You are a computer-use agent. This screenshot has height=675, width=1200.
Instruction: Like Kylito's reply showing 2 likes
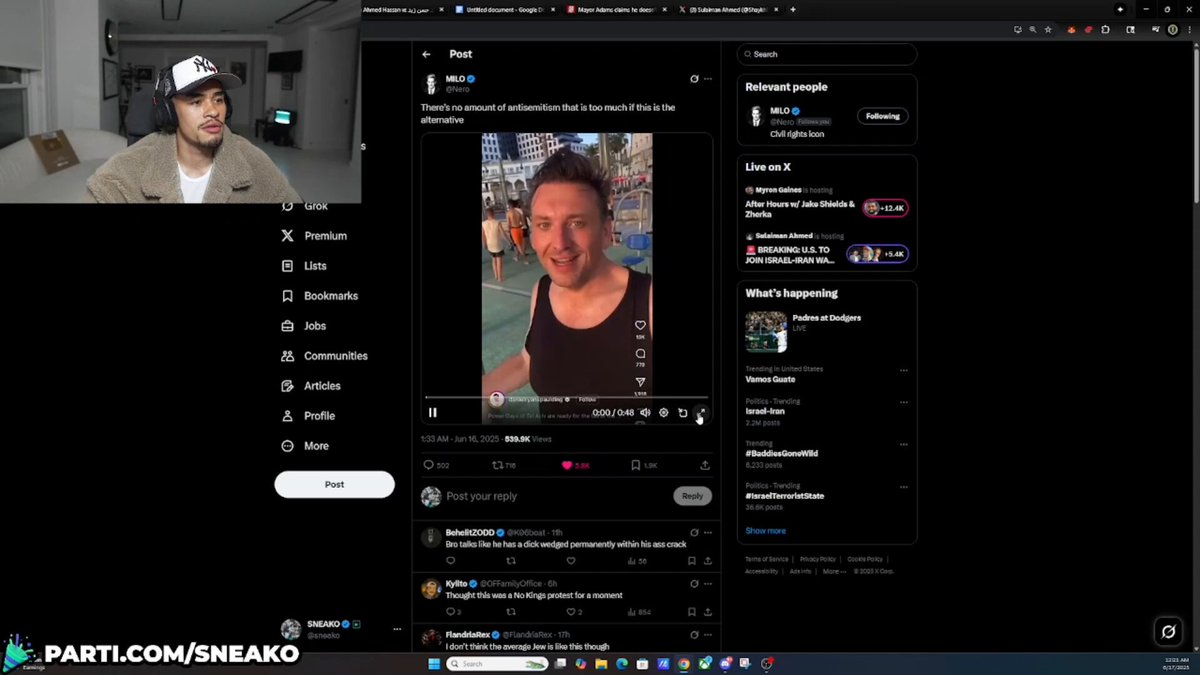coord(574,612)
